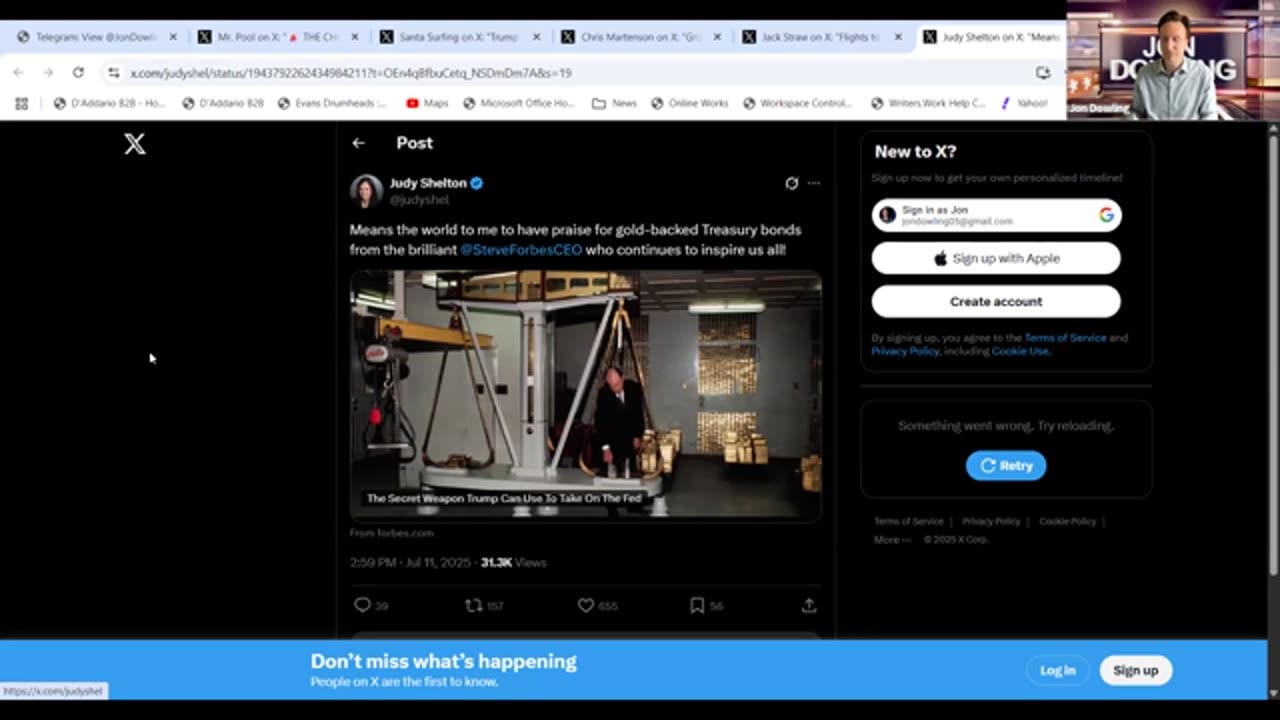
Task: Close the Mr. Pool on X tab
Action: (x=355, y=37)
